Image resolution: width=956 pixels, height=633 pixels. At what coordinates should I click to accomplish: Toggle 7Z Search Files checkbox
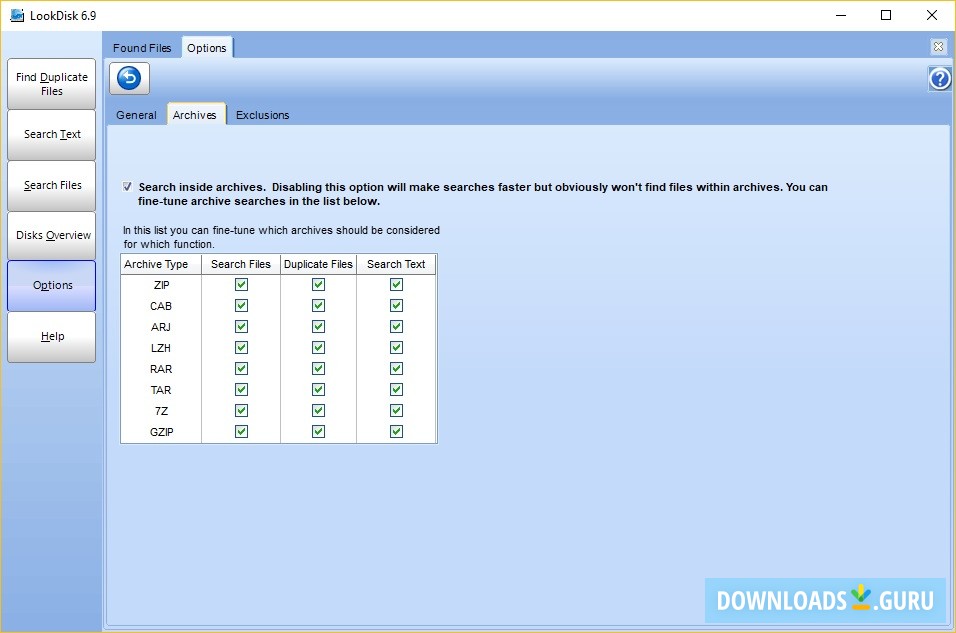pyautogui.click(x=241, y=411)
